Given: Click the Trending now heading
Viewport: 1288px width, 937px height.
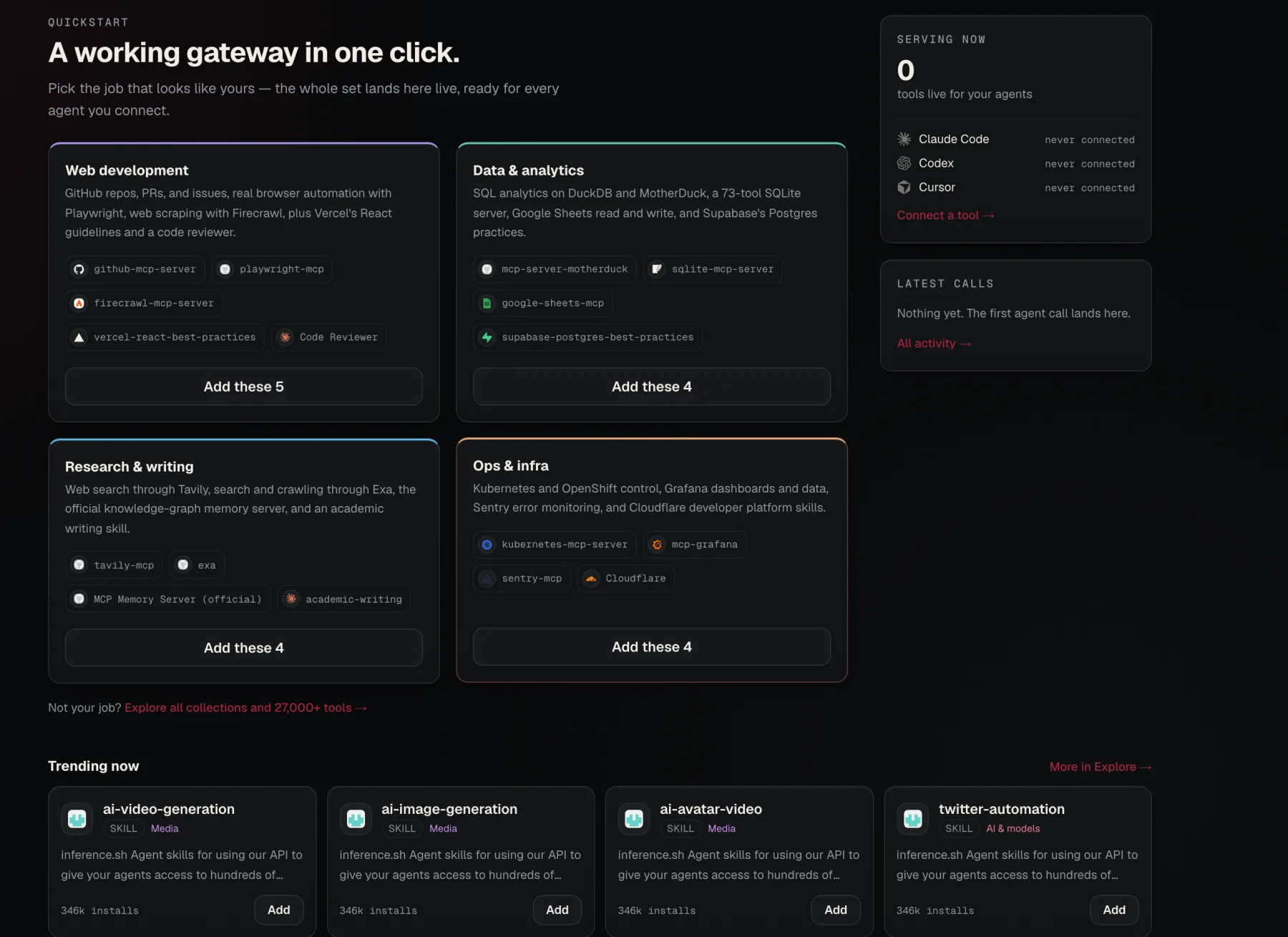Looking at the screenshot, I should click(x=94, y=766).
